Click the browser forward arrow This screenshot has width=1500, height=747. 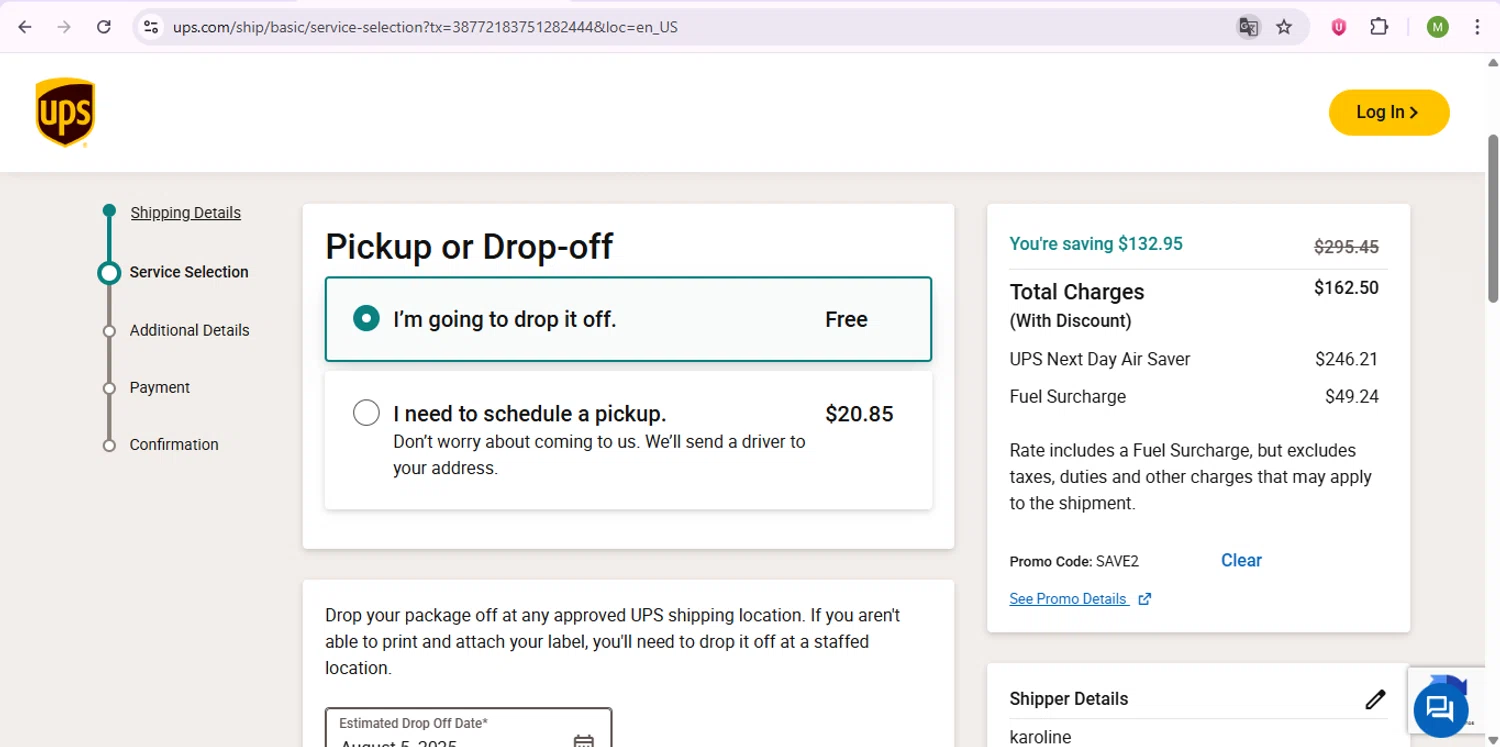point(64,27)
